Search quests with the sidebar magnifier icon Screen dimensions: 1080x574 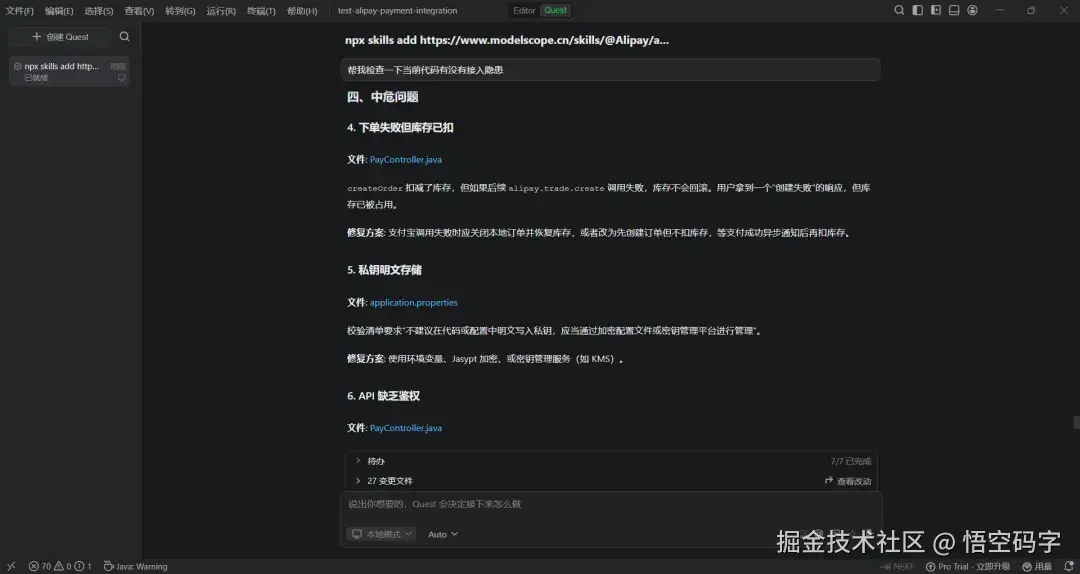pos(125,37)
